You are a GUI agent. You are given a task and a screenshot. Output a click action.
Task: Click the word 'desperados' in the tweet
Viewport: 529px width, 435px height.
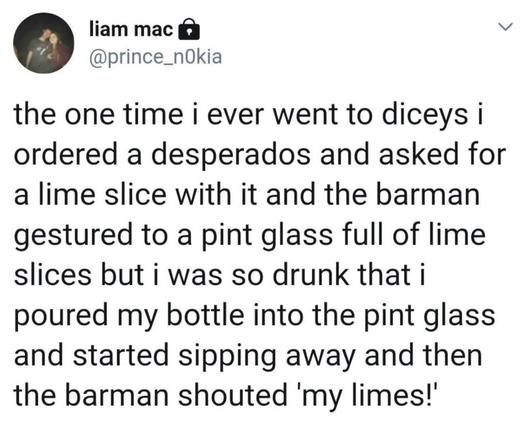[x=231, y=156]
